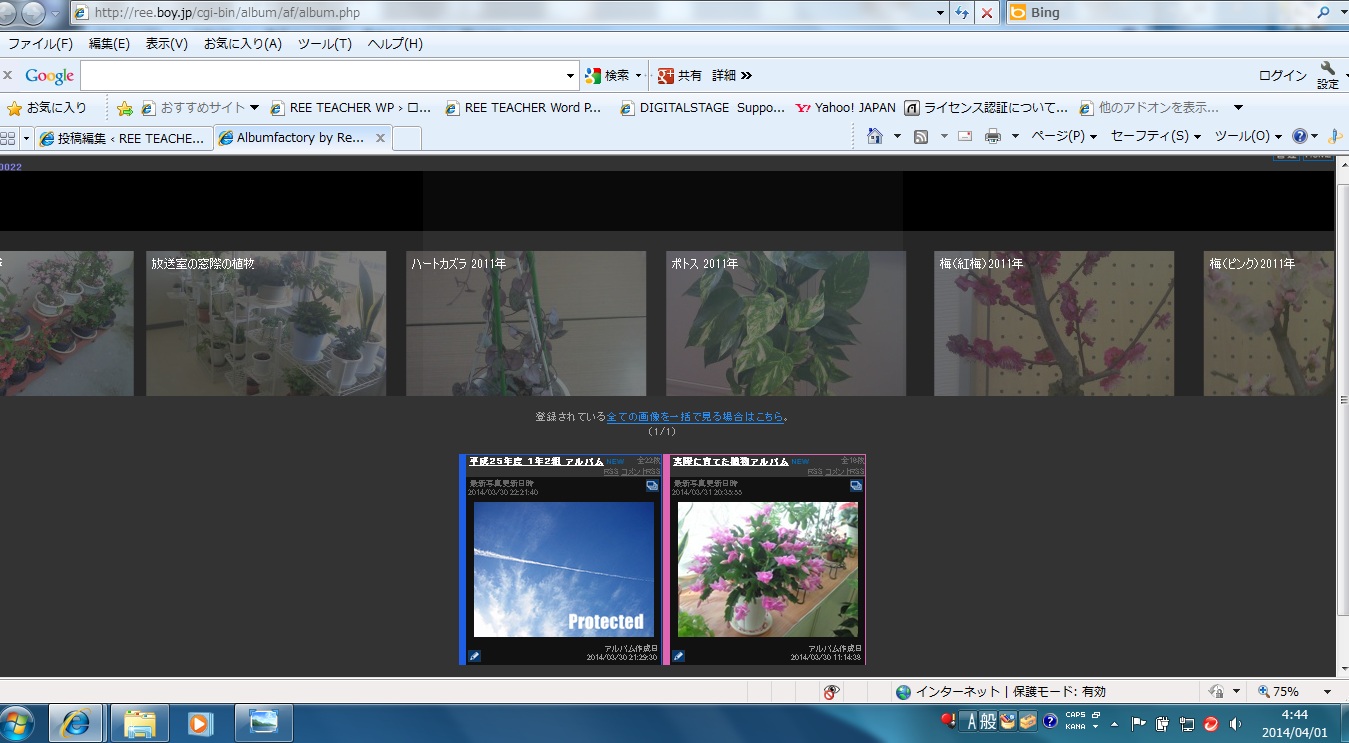Expand the ページ(P) dropdown menu
Screen dimensions: 1349x743
(x=1064, y=136)
